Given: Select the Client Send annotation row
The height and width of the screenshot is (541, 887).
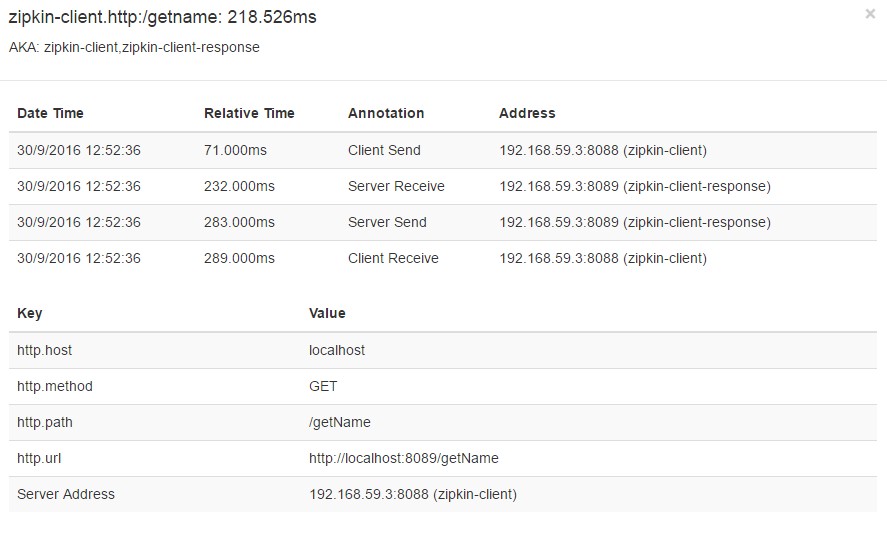Looking at the screenshot, I should pos(443,151).
